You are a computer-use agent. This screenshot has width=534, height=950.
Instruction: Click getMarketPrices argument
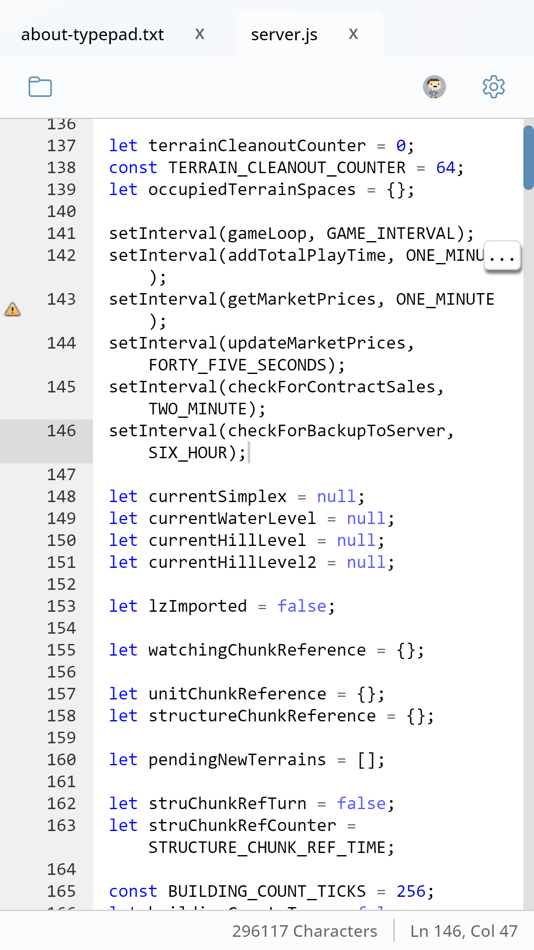tap(302, 299)
